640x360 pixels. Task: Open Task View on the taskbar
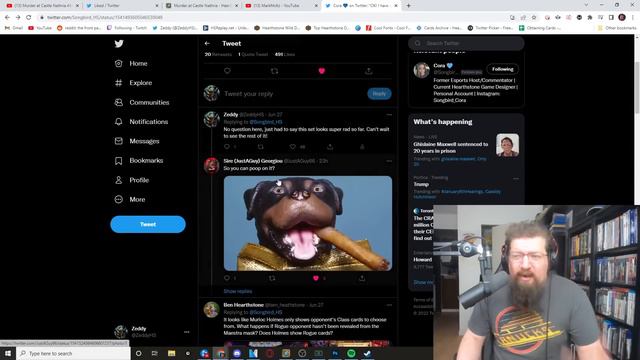(155, 353)
